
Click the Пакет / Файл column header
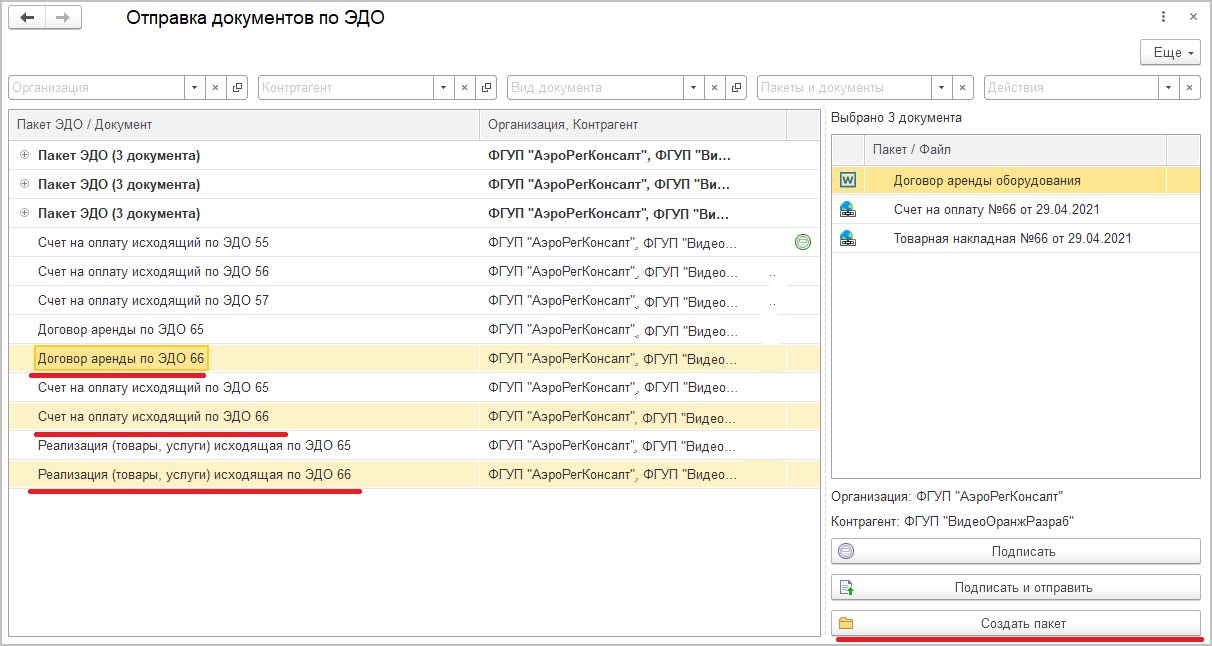pos(1015,150)
